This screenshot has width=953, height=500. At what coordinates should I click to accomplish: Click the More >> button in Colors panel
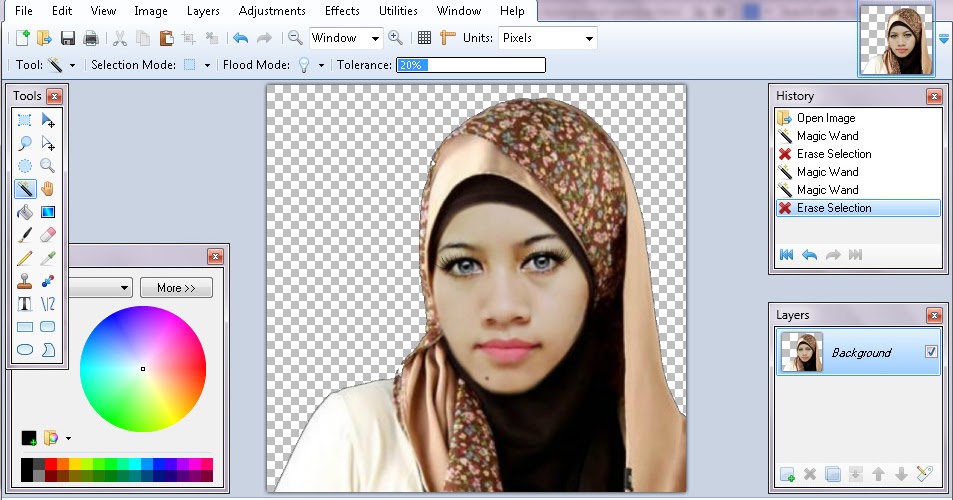(x=176, y=287)
